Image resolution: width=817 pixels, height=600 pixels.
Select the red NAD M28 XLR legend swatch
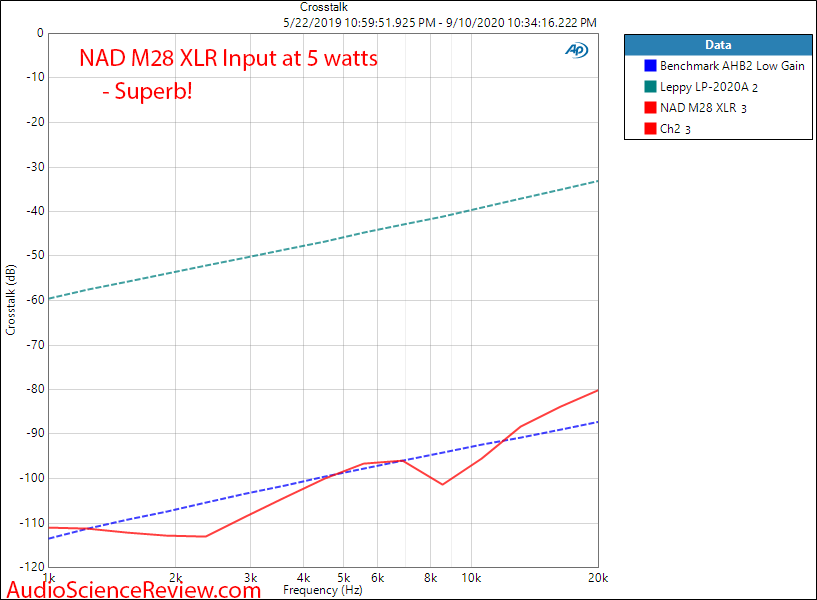[x=650, y=107]
